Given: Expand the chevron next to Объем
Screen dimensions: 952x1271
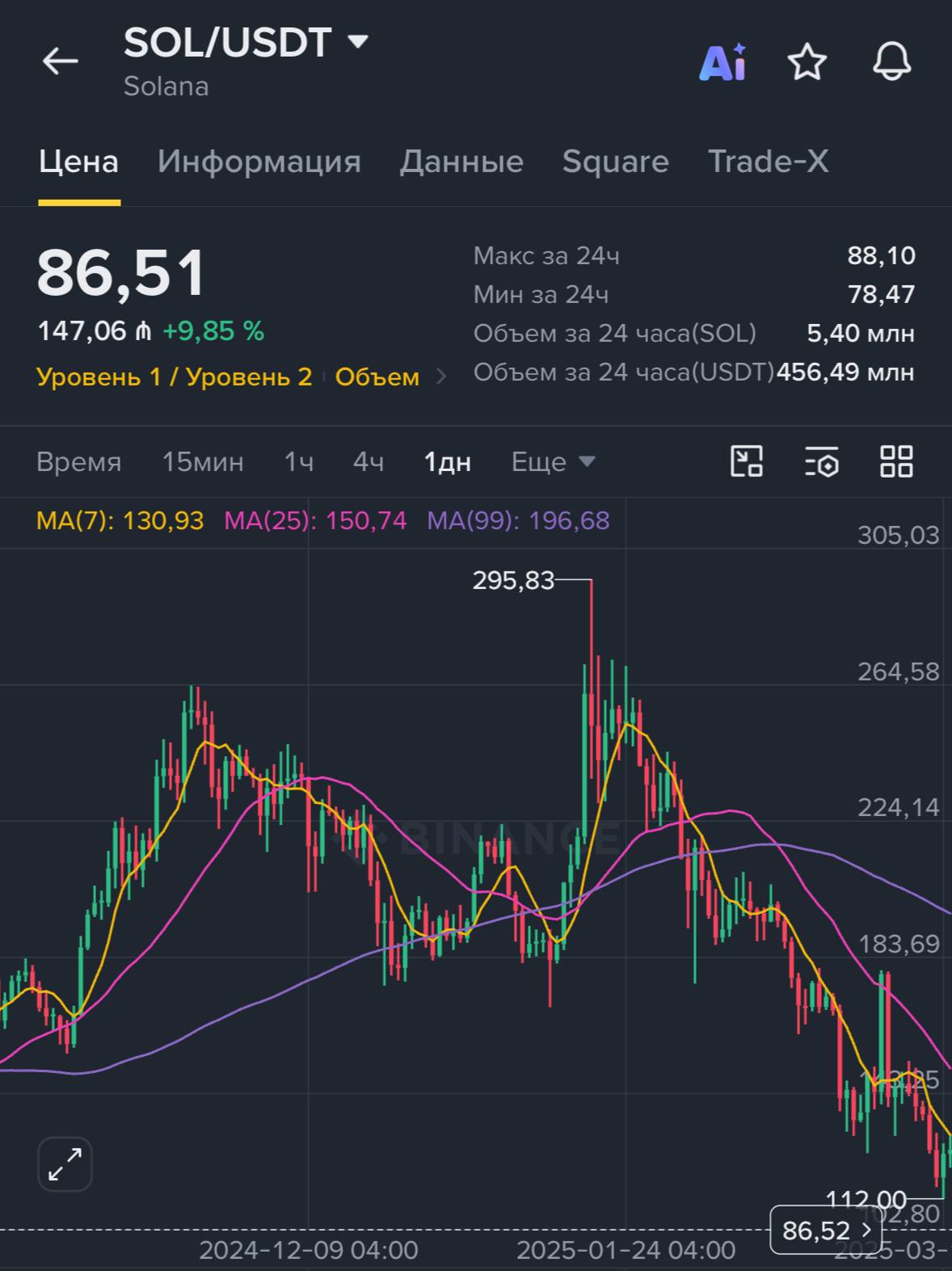Looking at the screenshot, I should click(x=441, y=377).
